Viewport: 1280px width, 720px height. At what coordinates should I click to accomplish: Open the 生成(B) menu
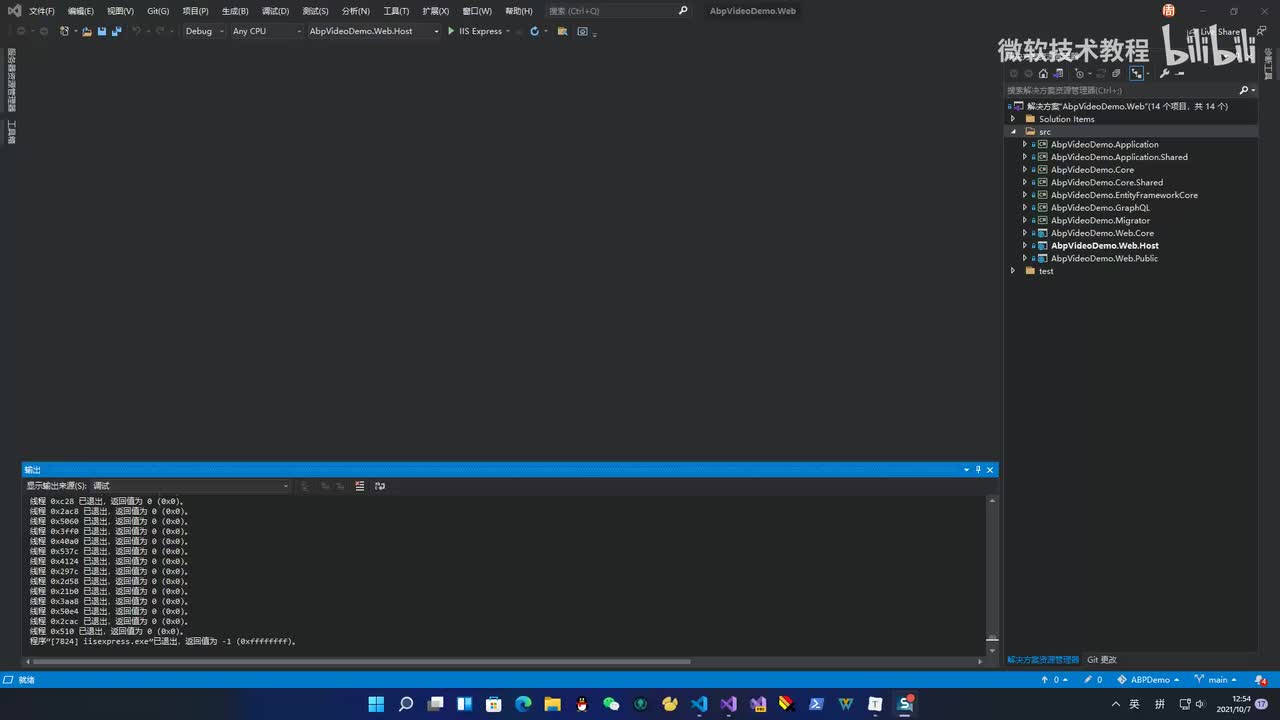pyautogui.click(x=235, y=11)
